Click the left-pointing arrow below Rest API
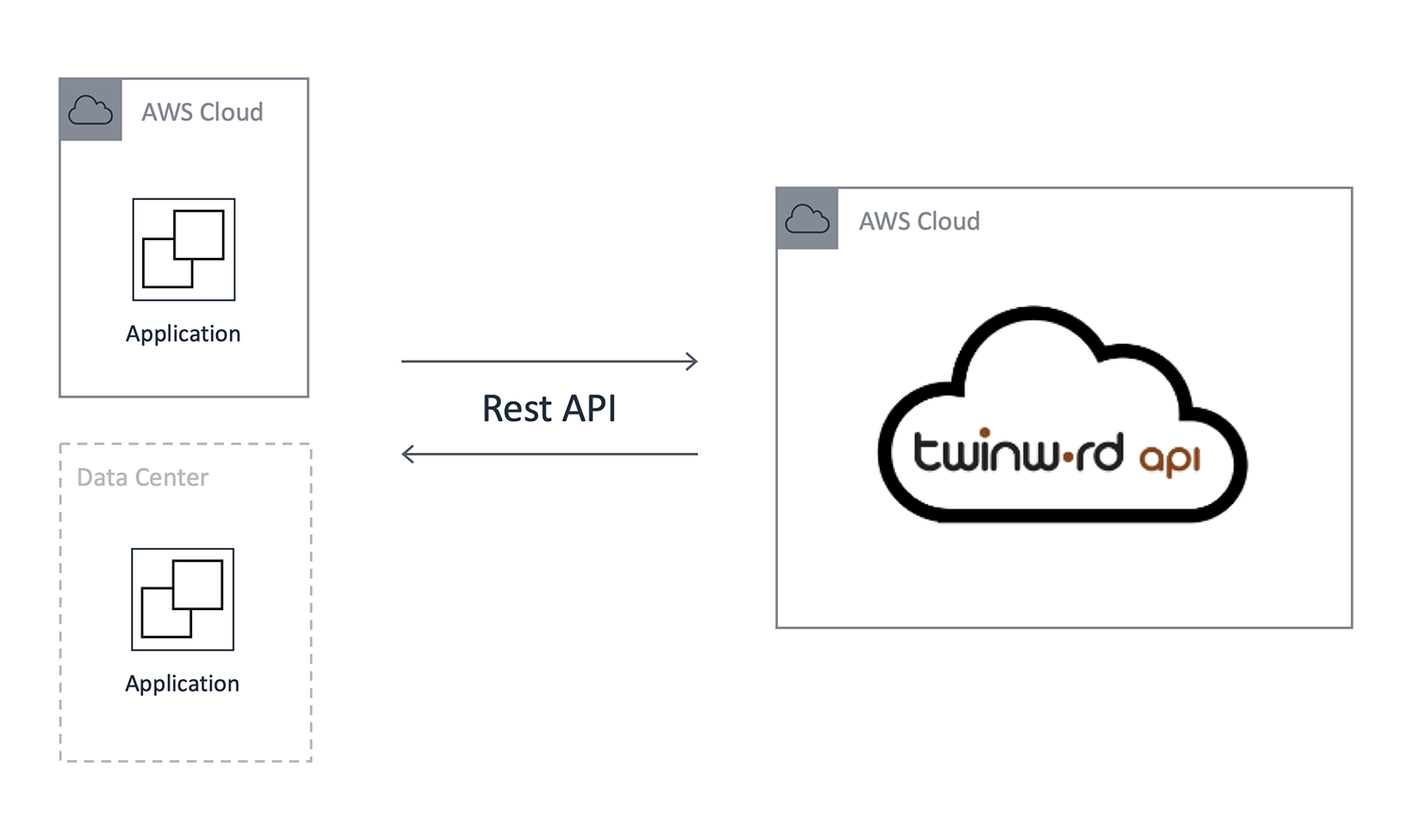Screen dimensions: 1413x840 tap(549, 454)
